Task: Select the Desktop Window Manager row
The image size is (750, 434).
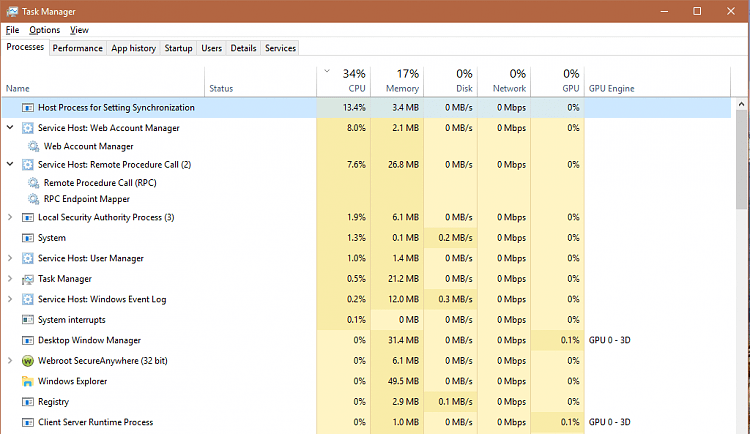Action: pos(366,340)
